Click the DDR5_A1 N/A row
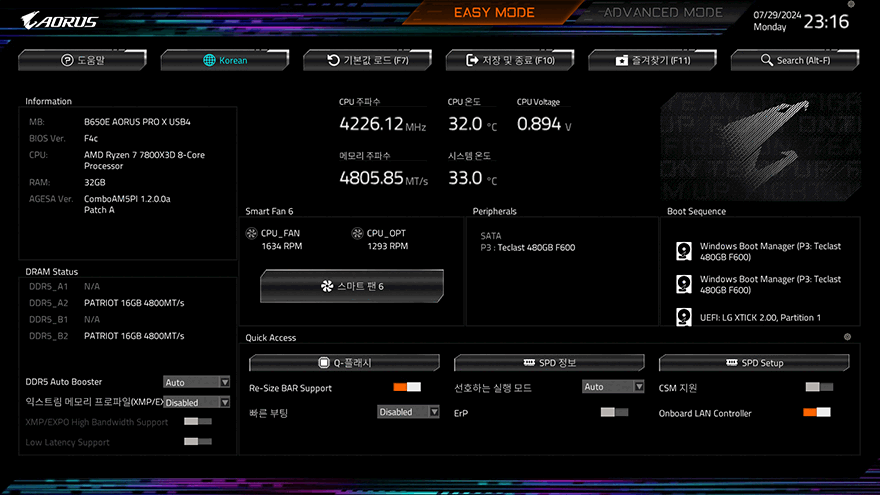The width and height of the screenshot is (880, 495). click(65, 287)
